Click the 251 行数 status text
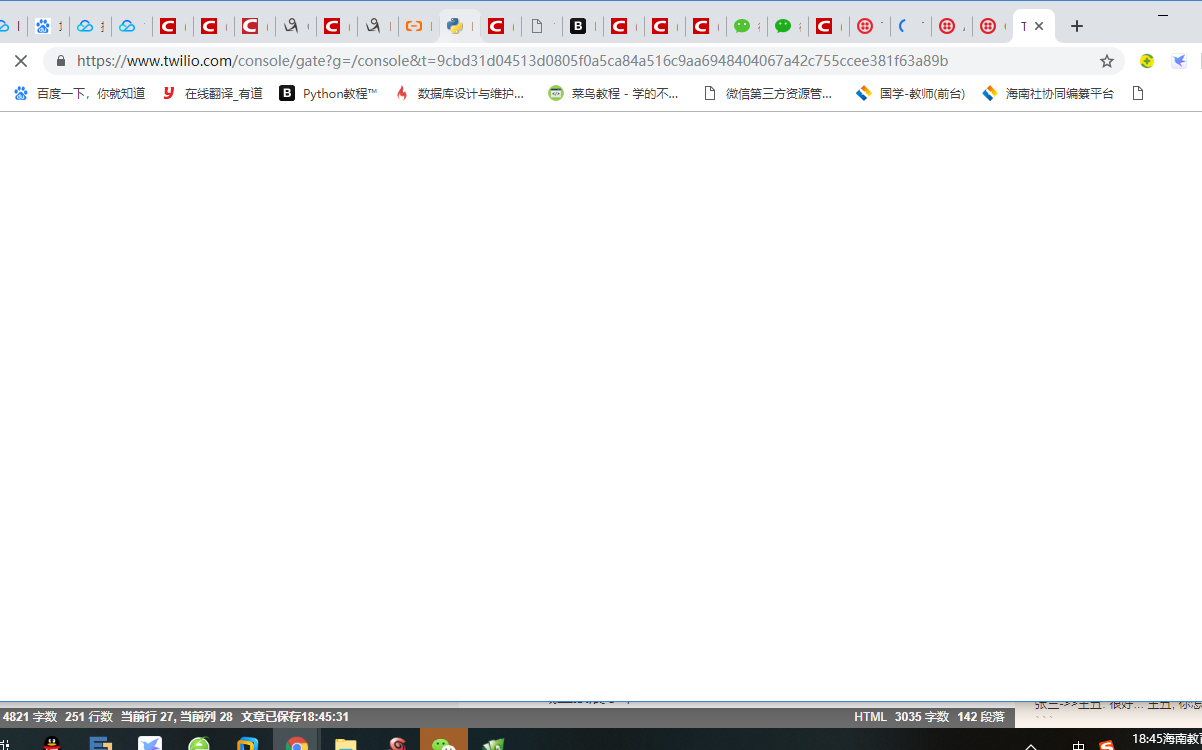This screenshot has width=1202, height=750. 89,717
